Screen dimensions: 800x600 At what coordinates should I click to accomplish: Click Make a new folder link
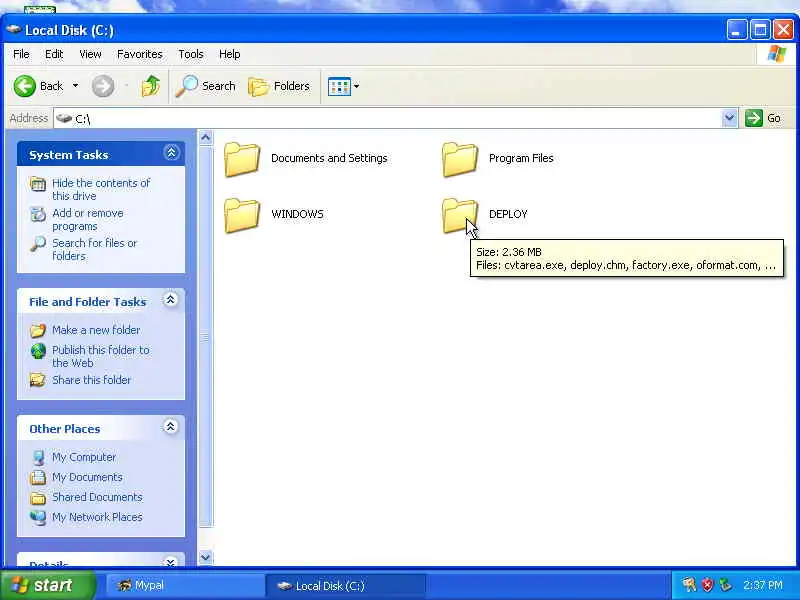coord(96,330)
